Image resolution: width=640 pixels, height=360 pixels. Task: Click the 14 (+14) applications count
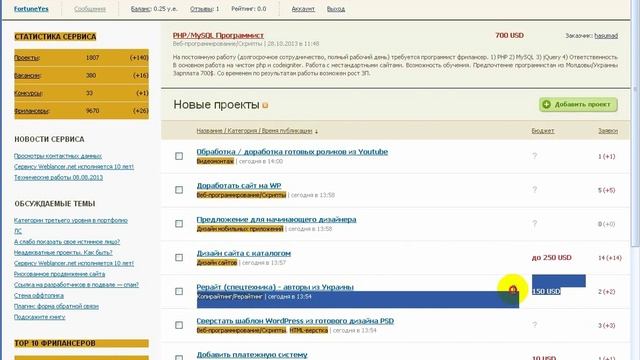(610, 258)
